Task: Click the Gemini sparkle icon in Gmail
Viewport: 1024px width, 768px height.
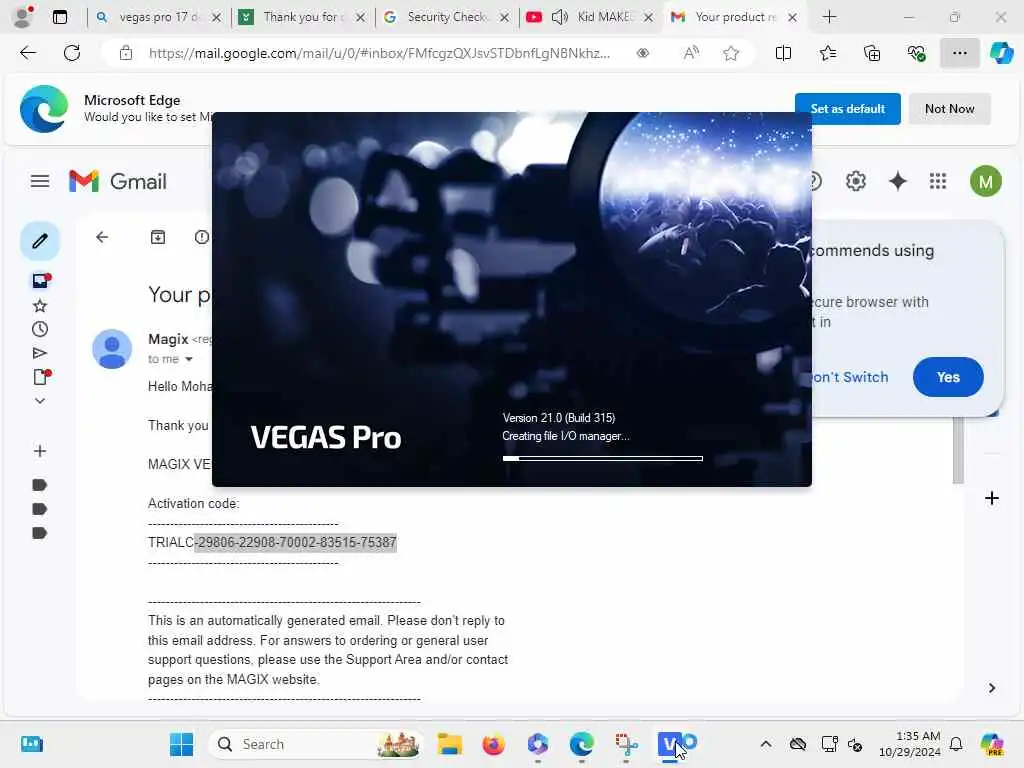Action: click(x=898, y=181)
